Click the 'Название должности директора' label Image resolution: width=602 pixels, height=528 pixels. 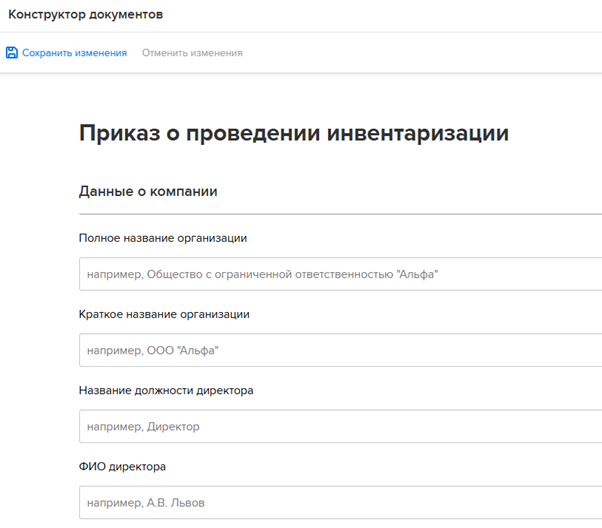(x=166, y=390)
